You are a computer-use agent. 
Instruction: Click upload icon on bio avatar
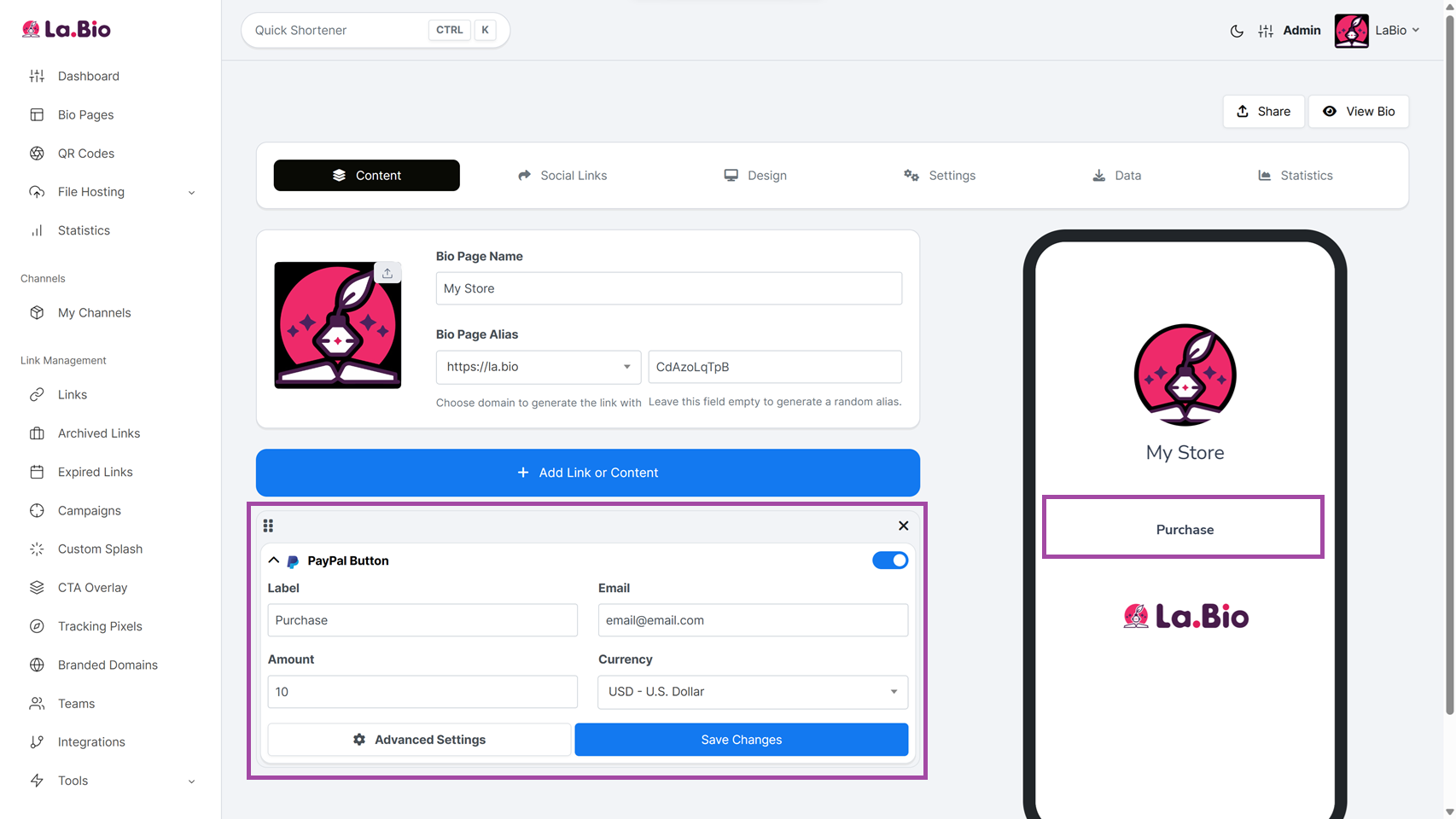pyautogui.click(x=387, y=273)
